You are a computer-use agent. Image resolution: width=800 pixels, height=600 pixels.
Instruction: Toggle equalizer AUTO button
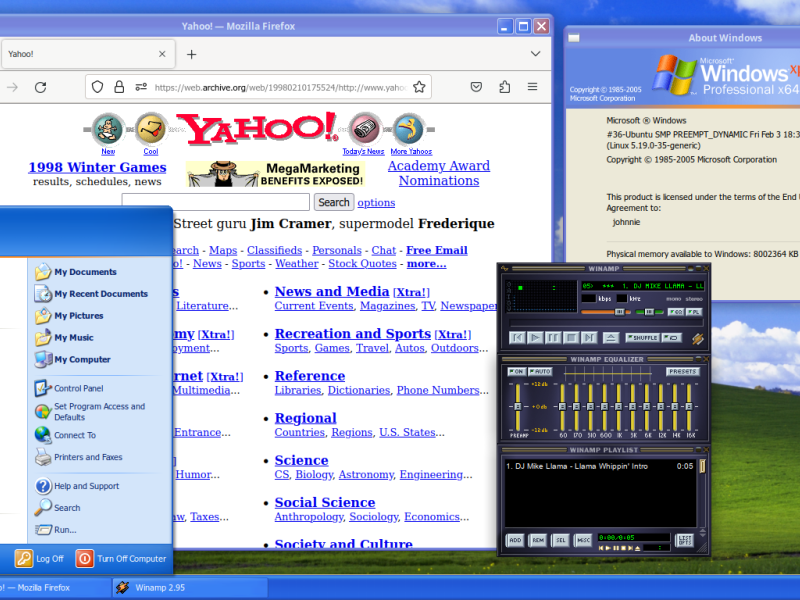point(540,371)
